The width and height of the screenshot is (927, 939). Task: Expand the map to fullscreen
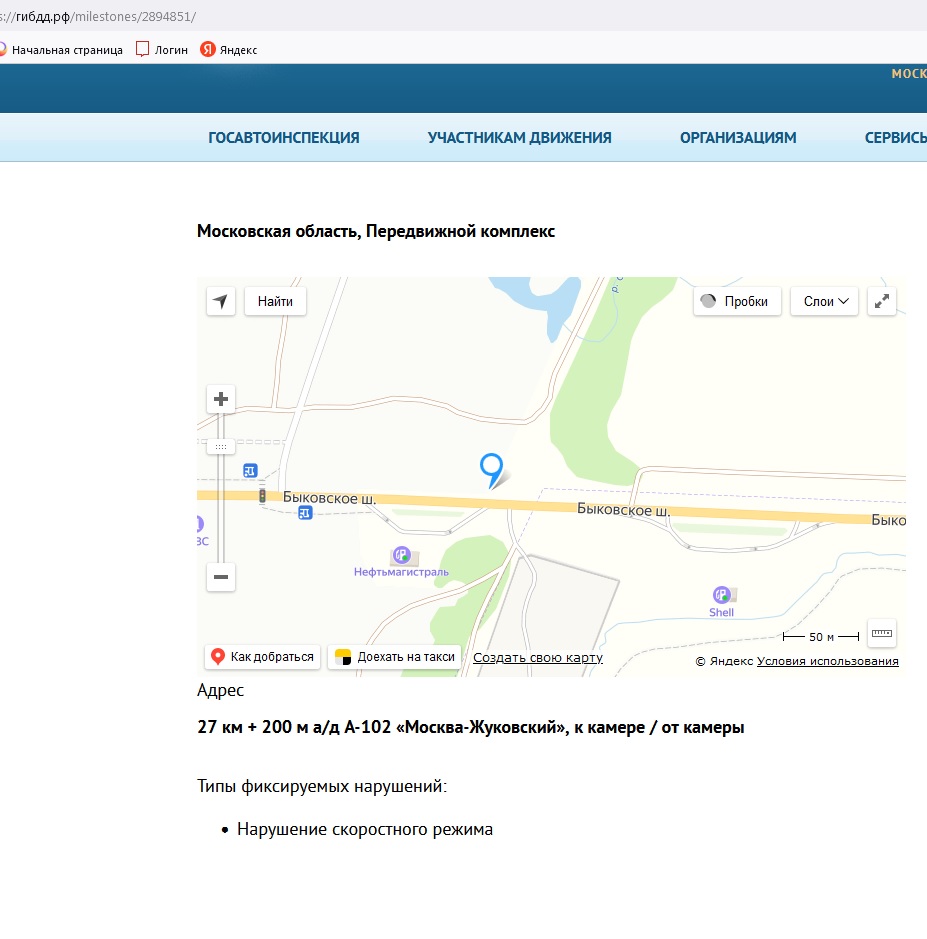tap(882, 301)
